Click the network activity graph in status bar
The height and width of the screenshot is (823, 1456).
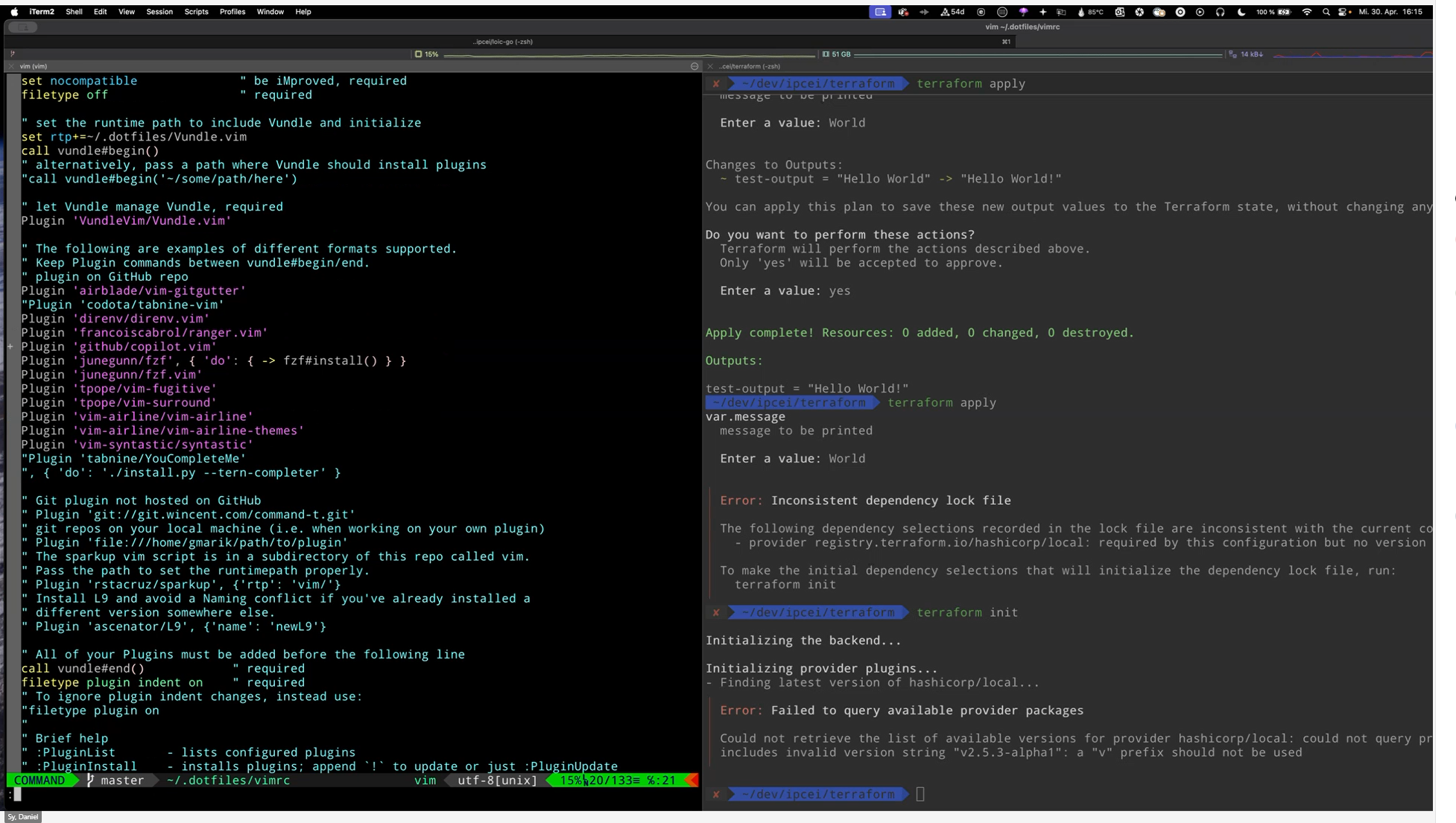click(1352, 54)
